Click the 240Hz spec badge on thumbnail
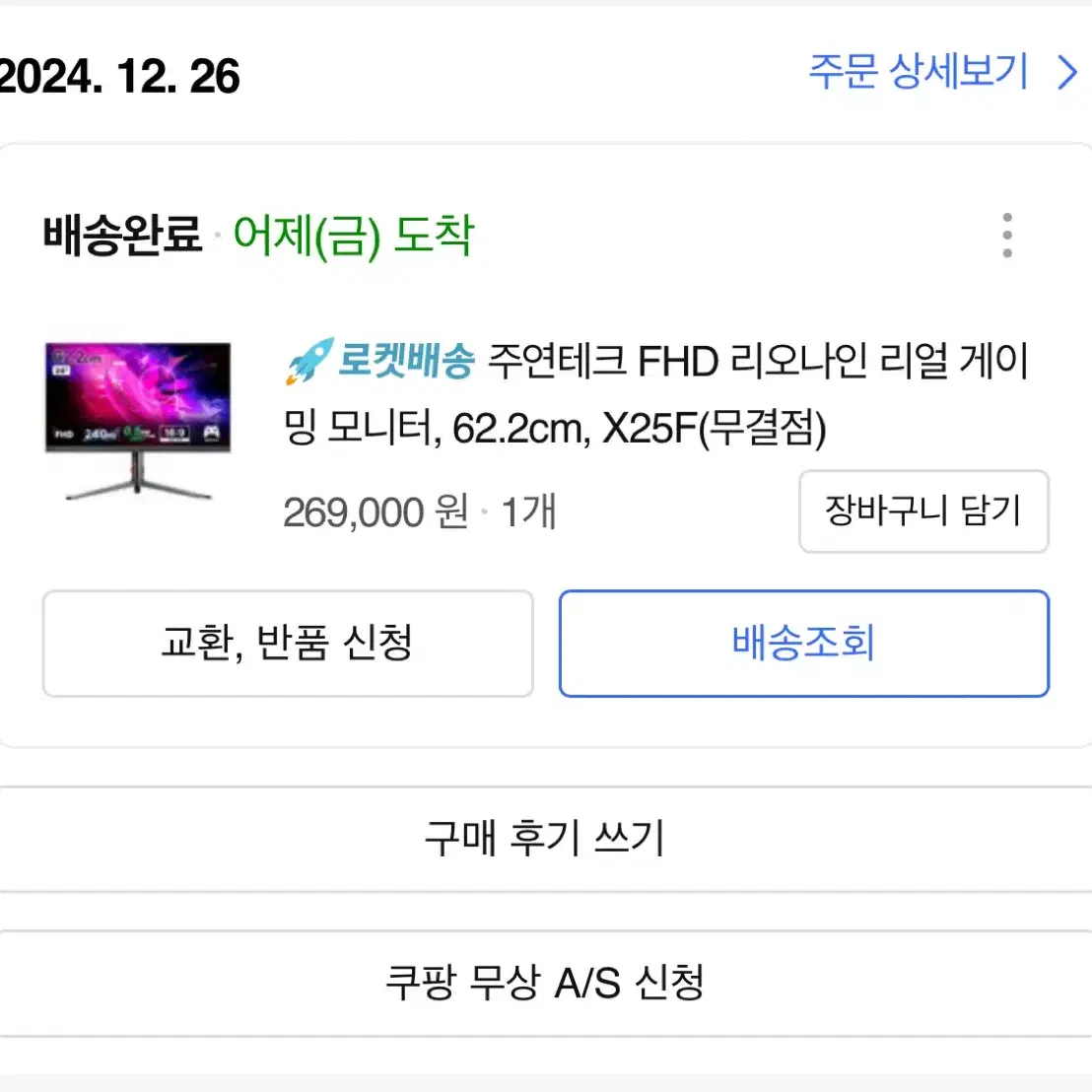The image size is (1092, 1092). click(x=101, y=434)
